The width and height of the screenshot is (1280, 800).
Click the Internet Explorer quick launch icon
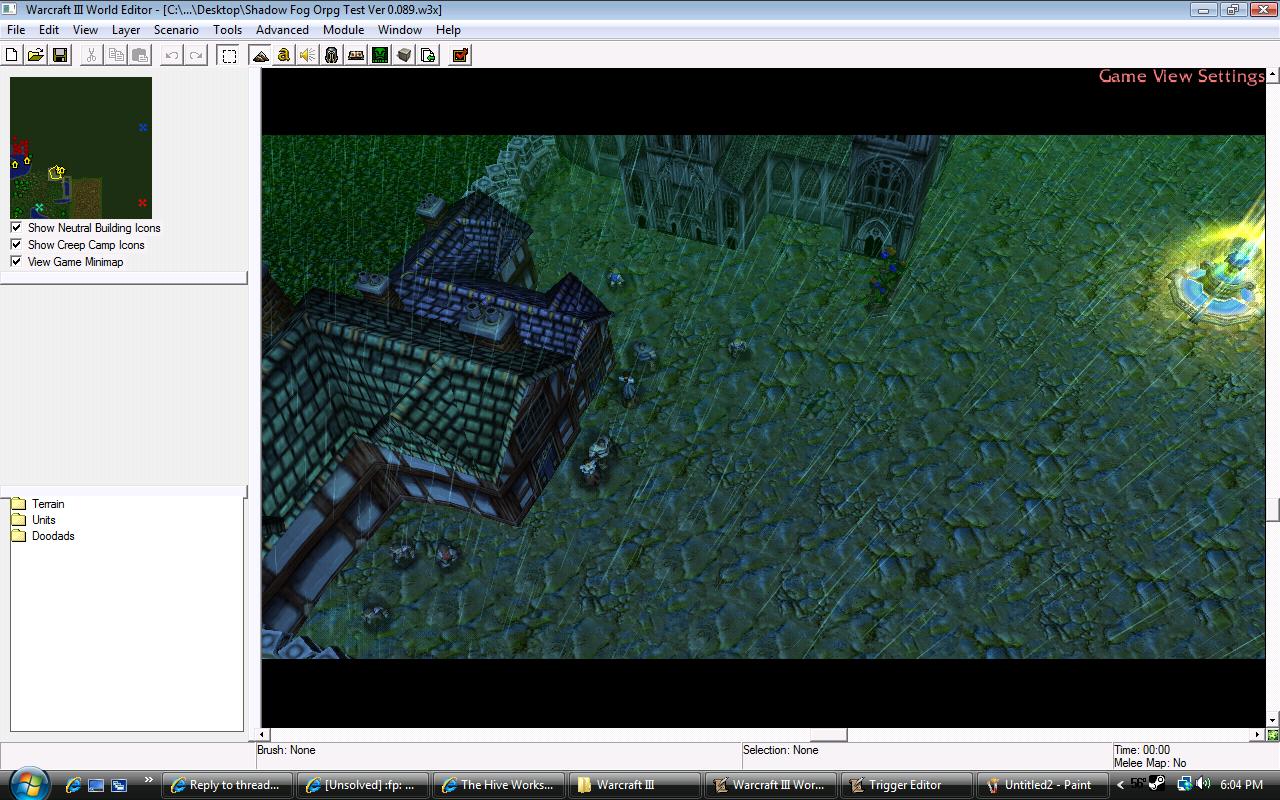73,785
